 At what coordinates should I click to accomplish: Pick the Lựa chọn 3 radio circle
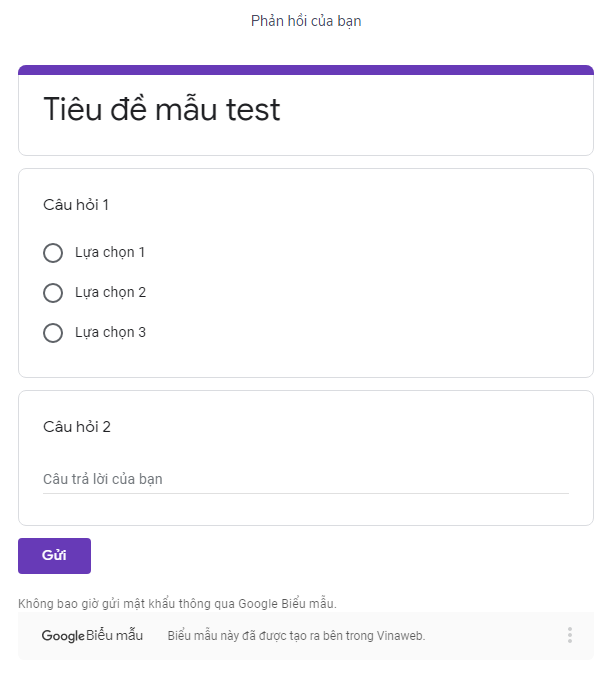53,333
